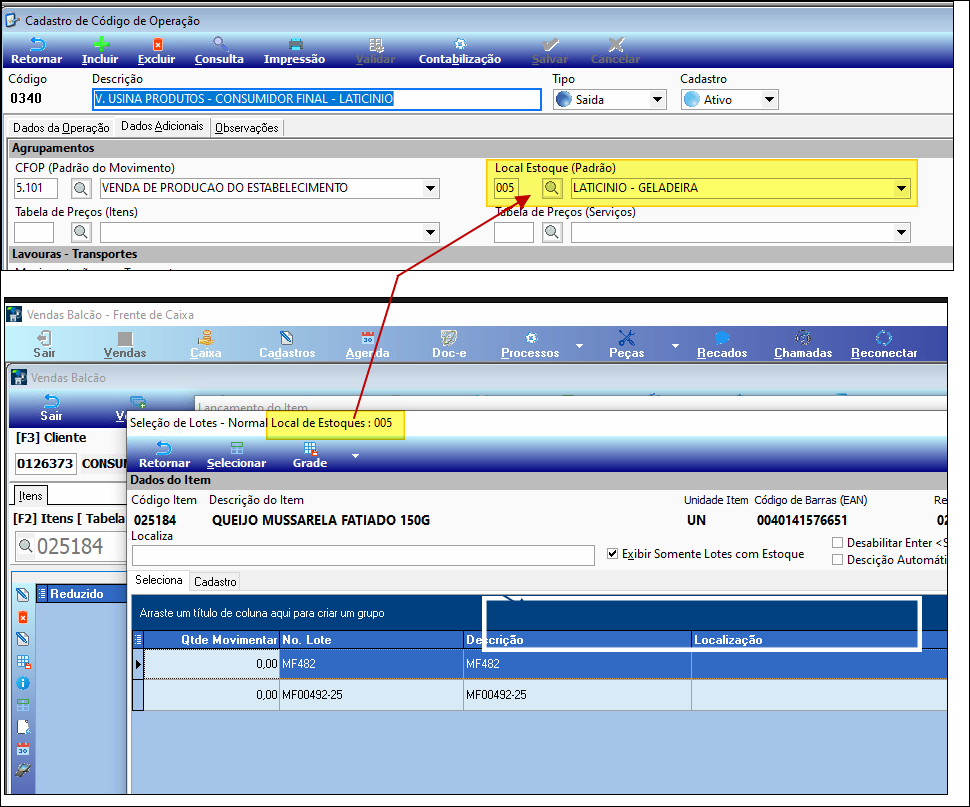Uncheck Exibir Somente Lotes com Estoque
This screenshot has height=807, width=970.
click(x=614, y=553)
